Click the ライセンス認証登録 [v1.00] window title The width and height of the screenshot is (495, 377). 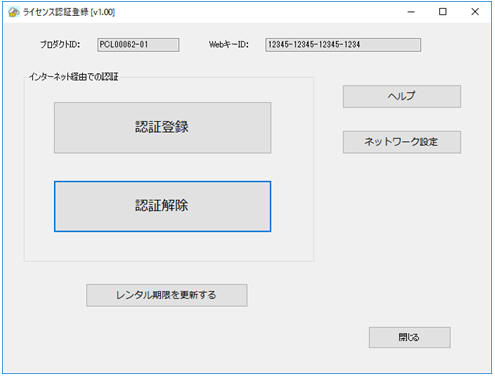[69, 12]
